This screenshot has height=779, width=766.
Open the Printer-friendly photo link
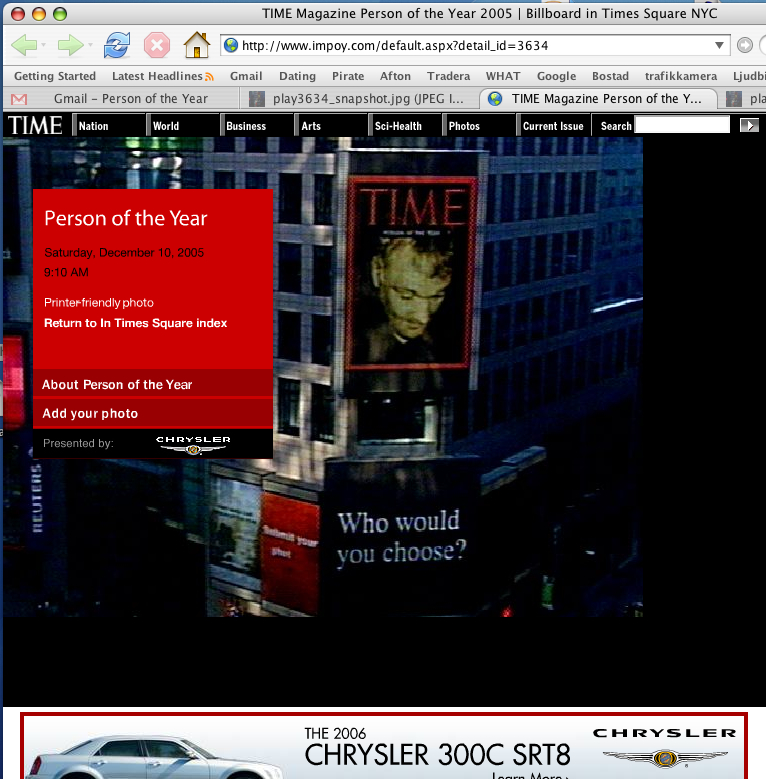click(x=99, y=303)
